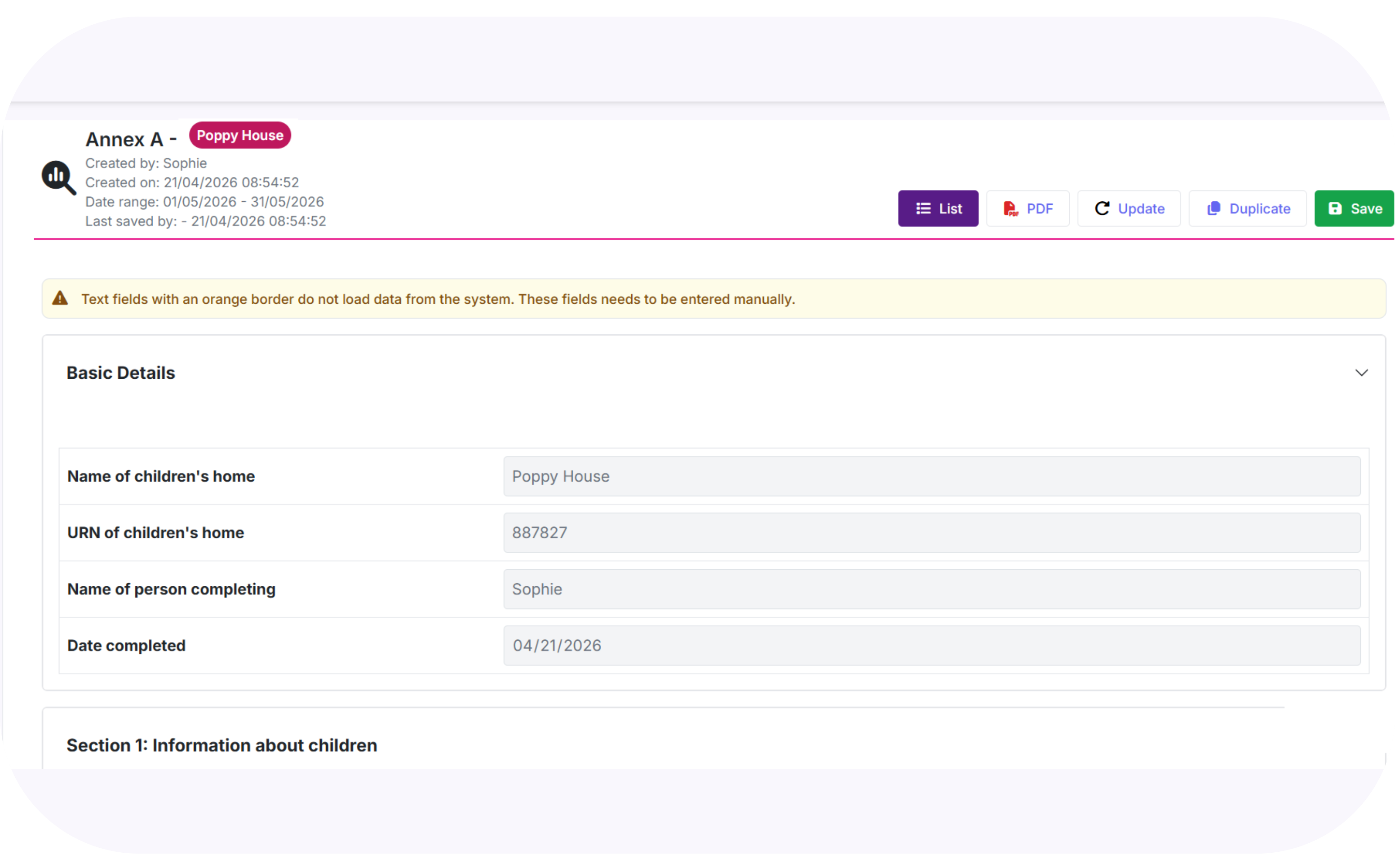Collapse the Basic Details section chevron
The image size is (1395, 868).
click(1361, 373)
